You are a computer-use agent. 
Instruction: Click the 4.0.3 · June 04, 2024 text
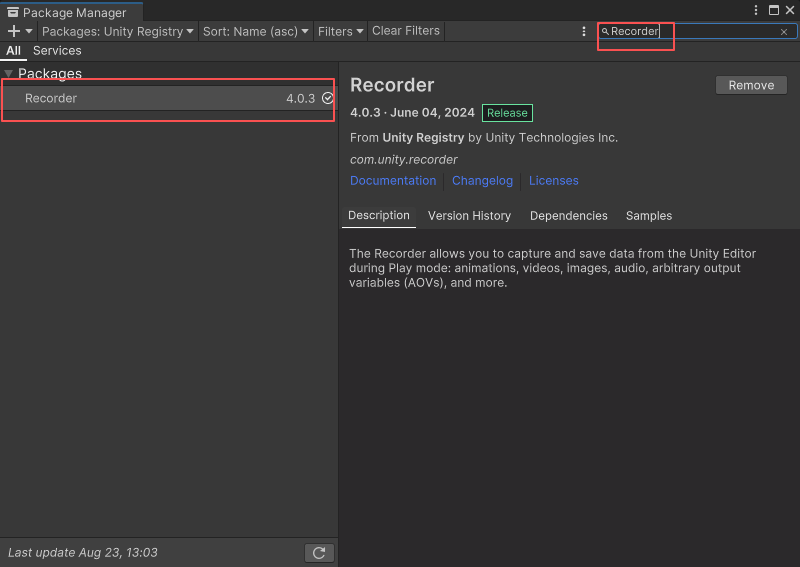tap(412, 113)
